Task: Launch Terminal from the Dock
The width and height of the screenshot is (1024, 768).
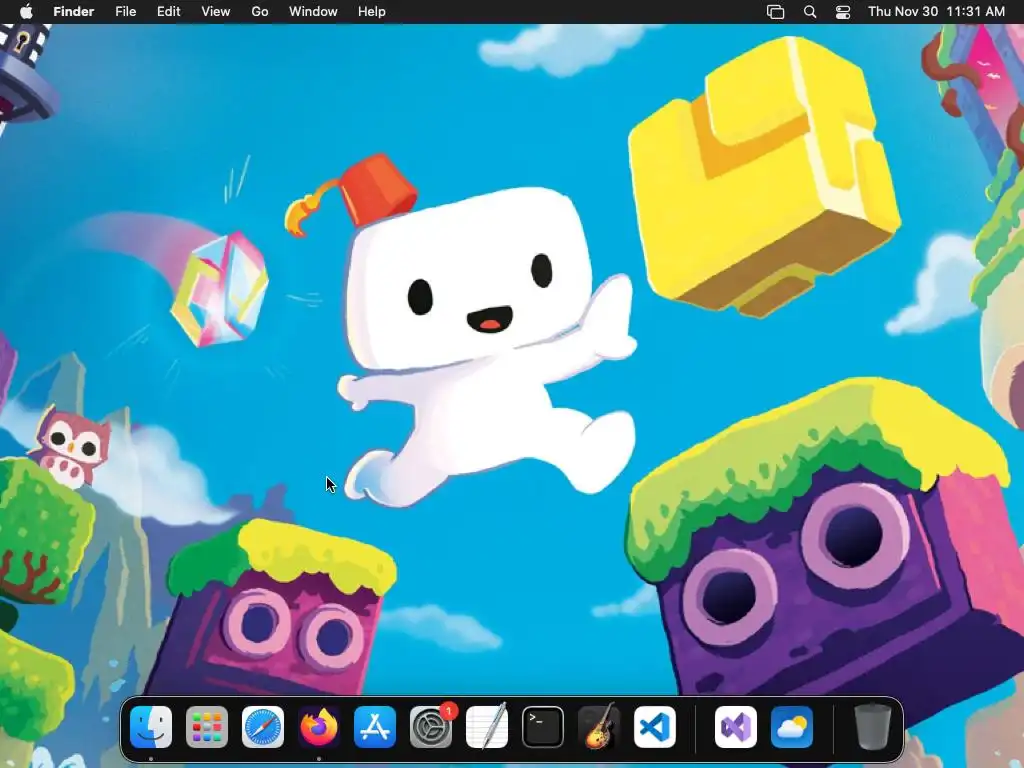Action: click(x=543, y=727)
